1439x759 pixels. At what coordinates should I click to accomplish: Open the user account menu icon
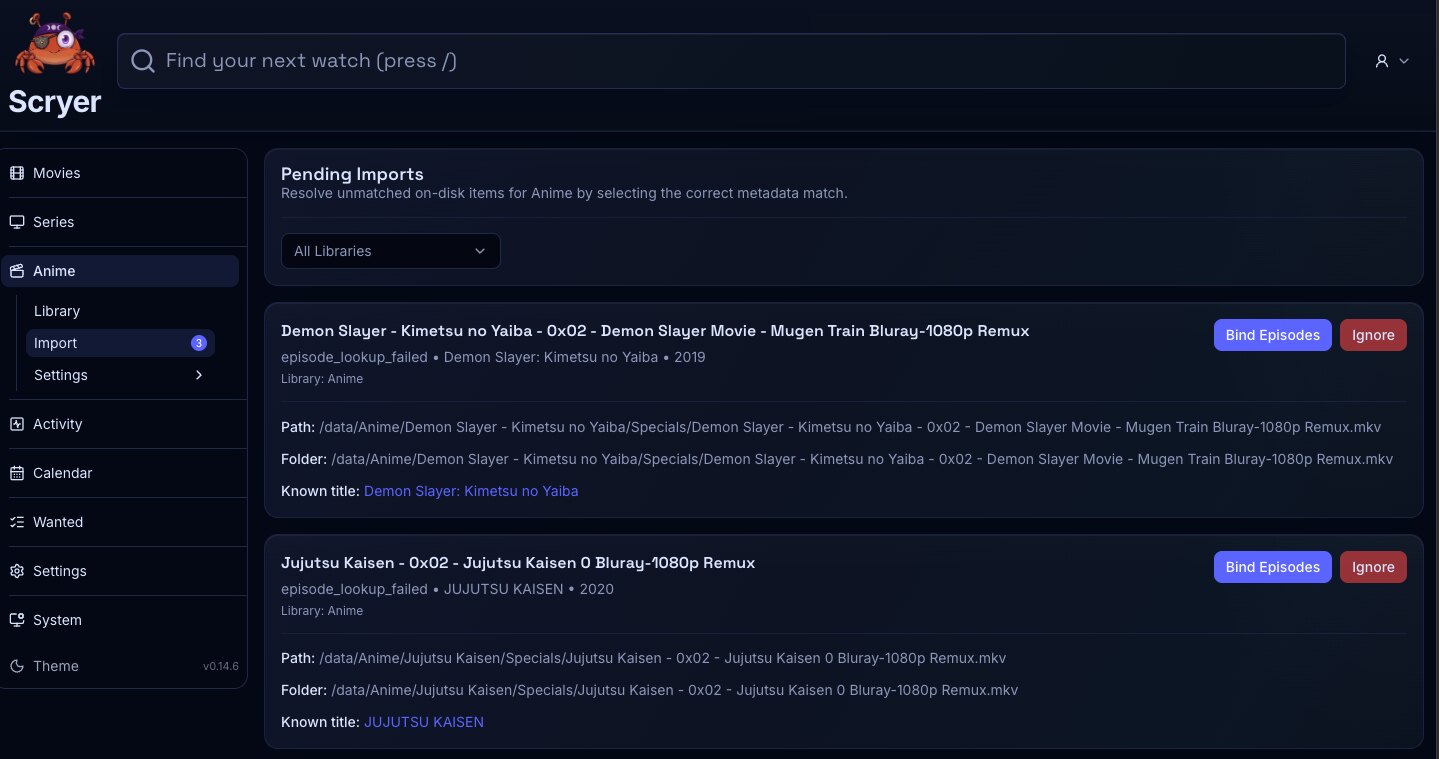tap(1382, 61)
